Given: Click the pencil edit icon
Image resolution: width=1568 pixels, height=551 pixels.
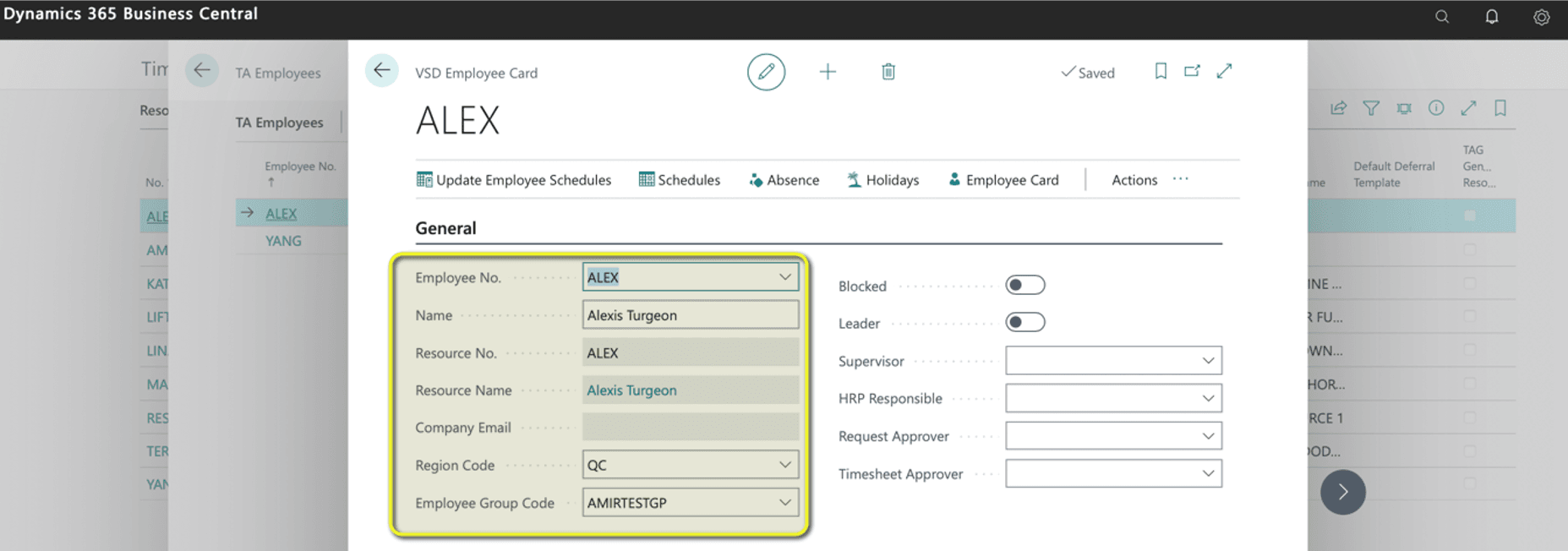Looking at the screenshot, I should [x=766, y=73].
